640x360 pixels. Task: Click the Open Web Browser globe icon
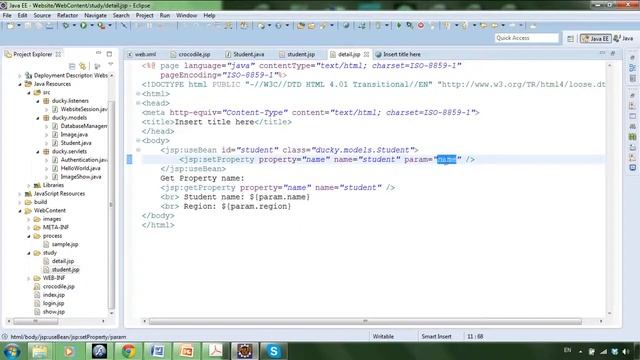coord(346,26)
